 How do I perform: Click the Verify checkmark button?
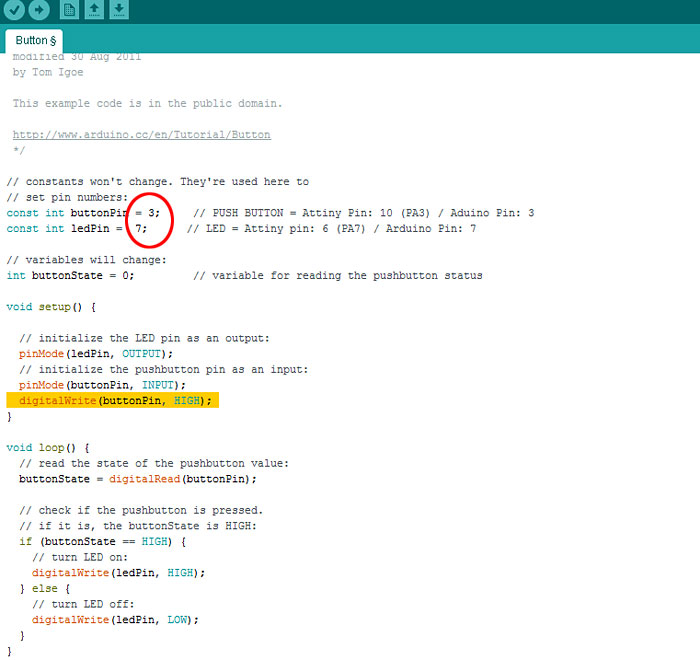click(x=14, y=9)
